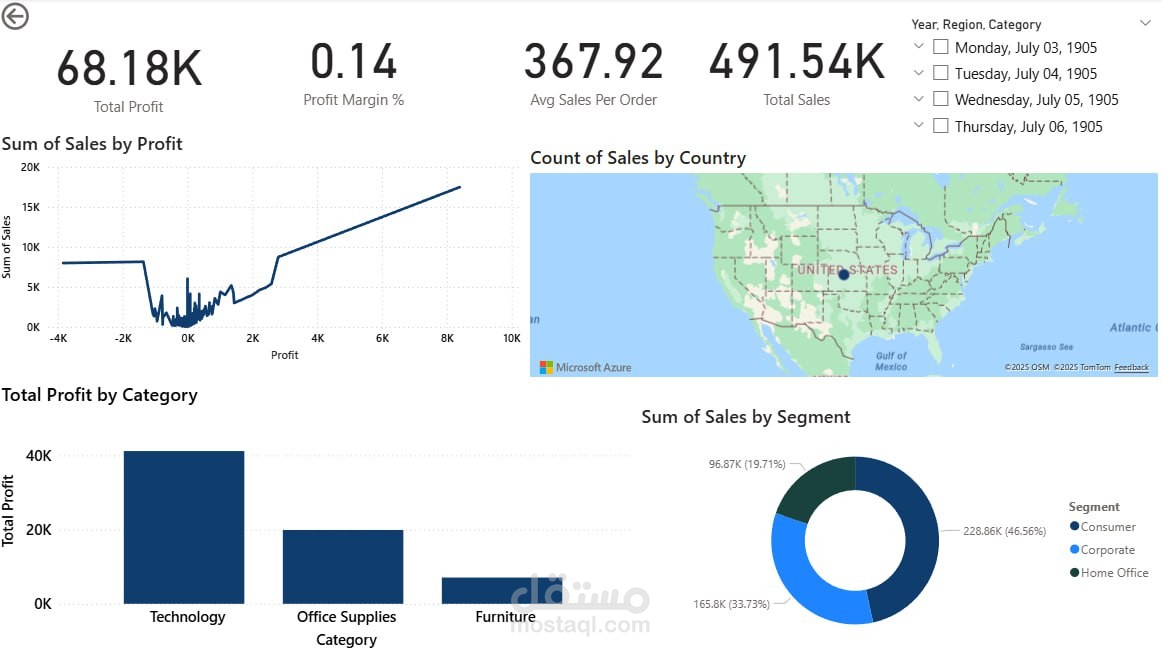The height and width of the screenshot is (650, 1162).
Task: Check the Thursday, July 06, 1905 checkbox
Action: coord(940,125)
